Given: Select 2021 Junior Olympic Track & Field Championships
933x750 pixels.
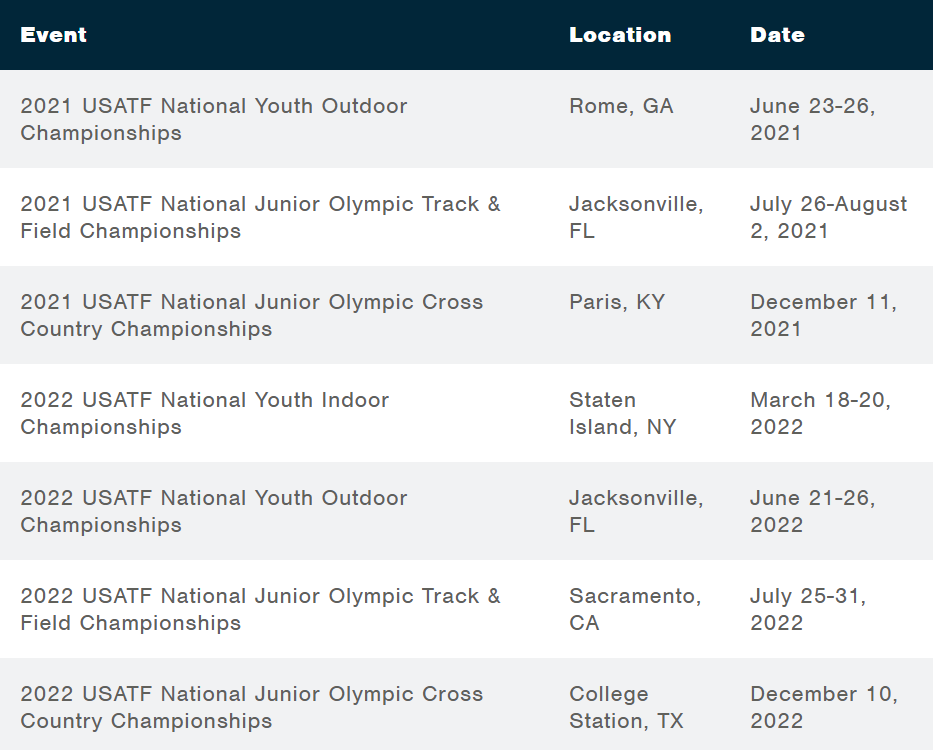Looking at the screenshot, I should tap(260, 217).
